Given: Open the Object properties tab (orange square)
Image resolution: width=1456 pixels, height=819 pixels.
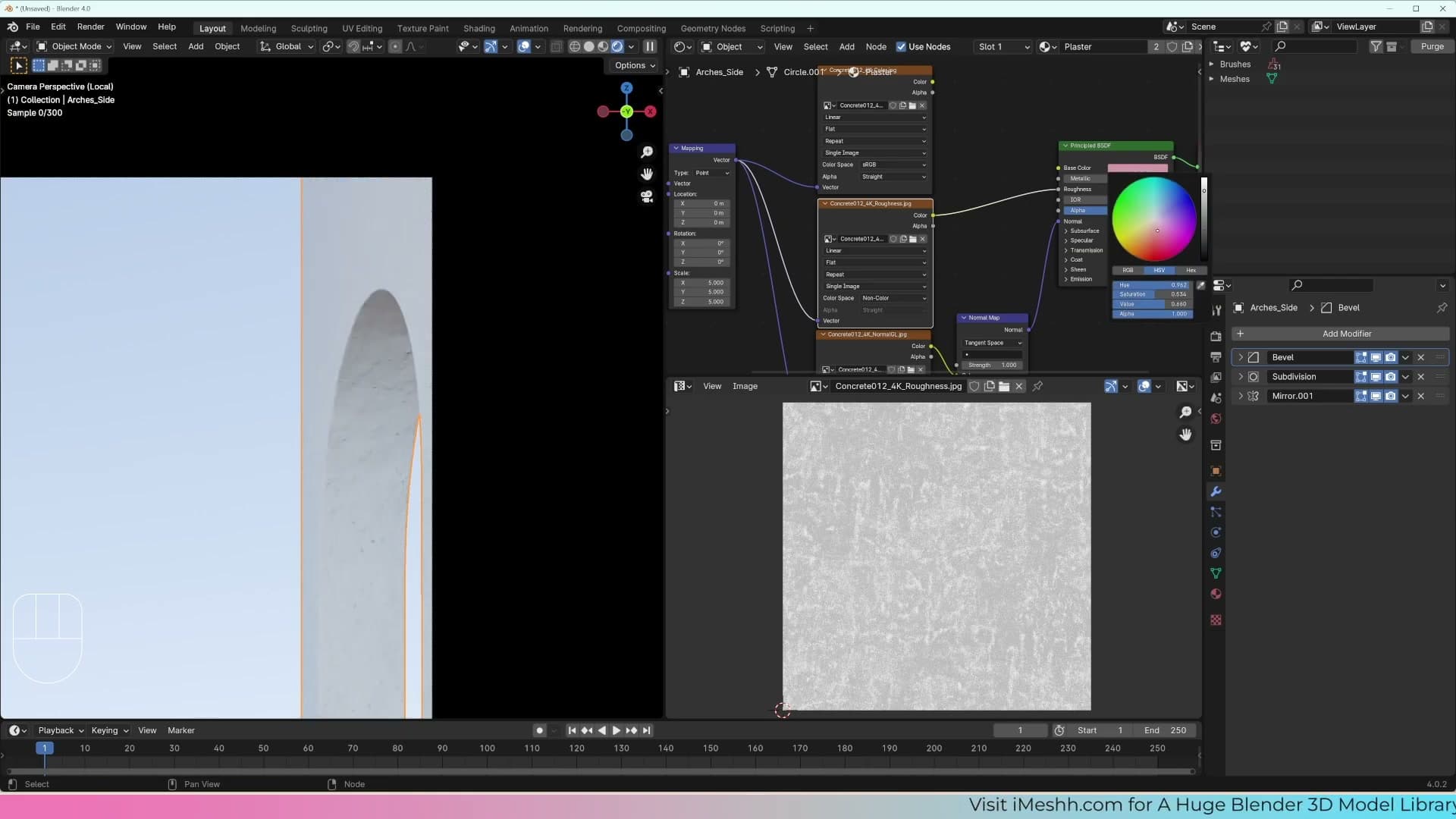Looking at the screenshot, I should (x=1216, y=471).
